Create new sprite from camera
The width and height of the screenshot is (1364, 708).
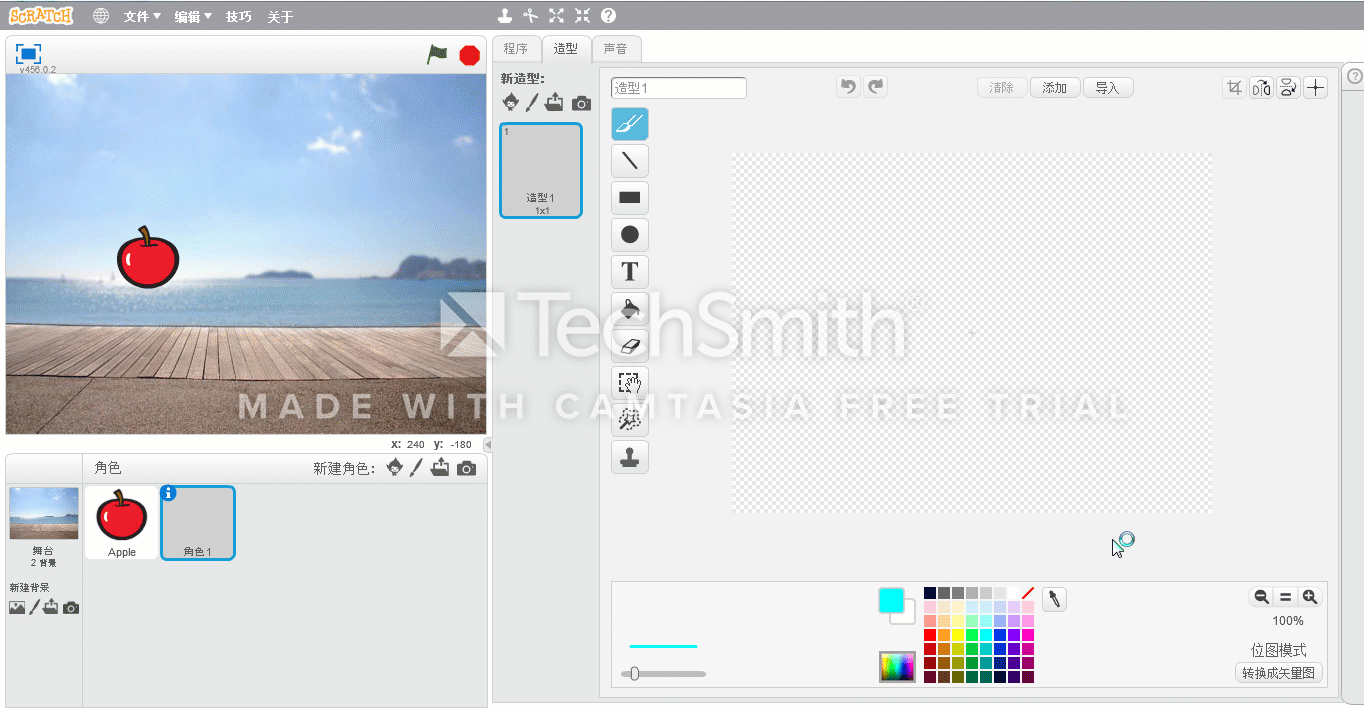tap(466, 468)
